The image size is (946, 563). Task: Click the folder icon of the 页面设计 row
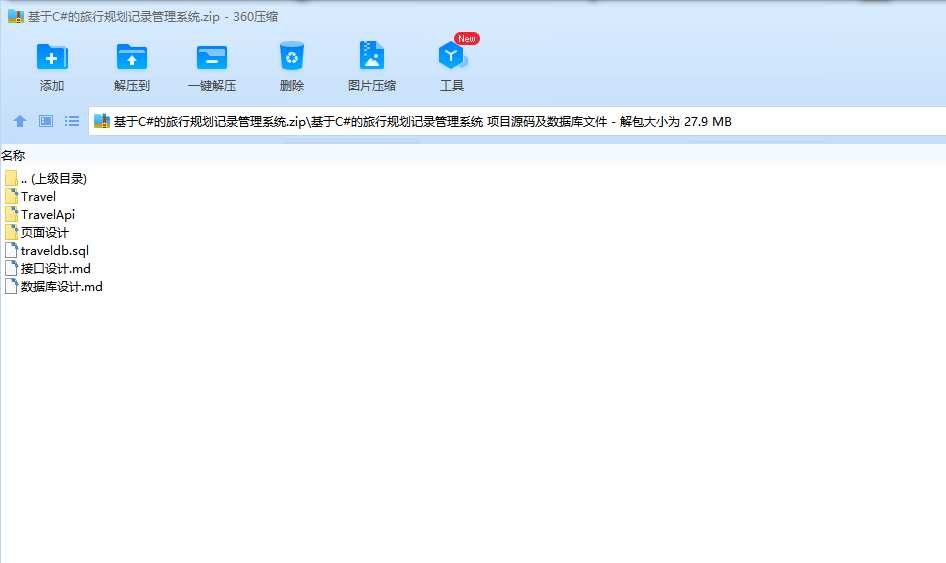(x=11, y=232)
